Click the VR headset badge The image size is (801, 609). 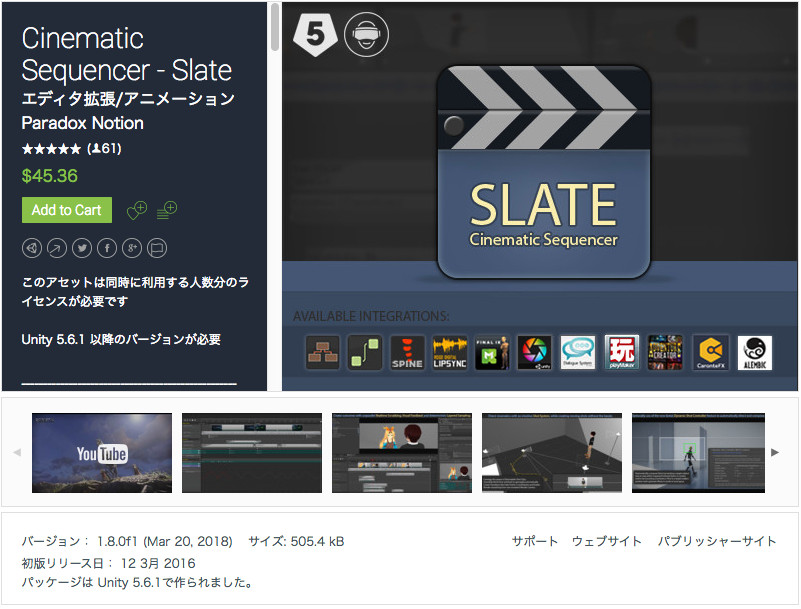(366, 34)
